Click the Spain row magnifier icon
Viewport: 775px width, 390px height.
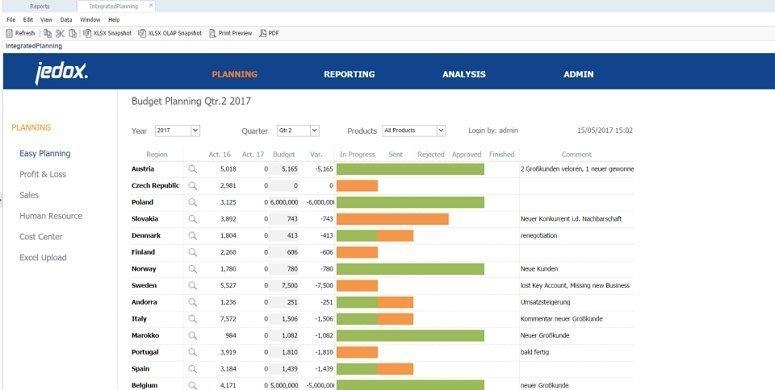192,369
